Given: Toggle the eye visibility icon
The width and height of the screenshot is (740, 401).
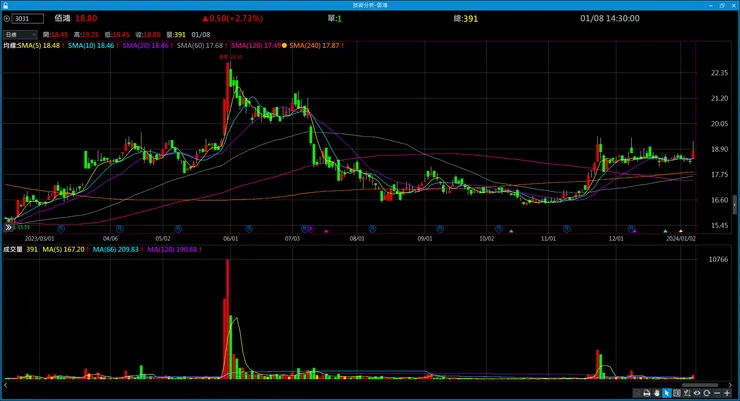Looking at the screenshot, I should [697, 393].
